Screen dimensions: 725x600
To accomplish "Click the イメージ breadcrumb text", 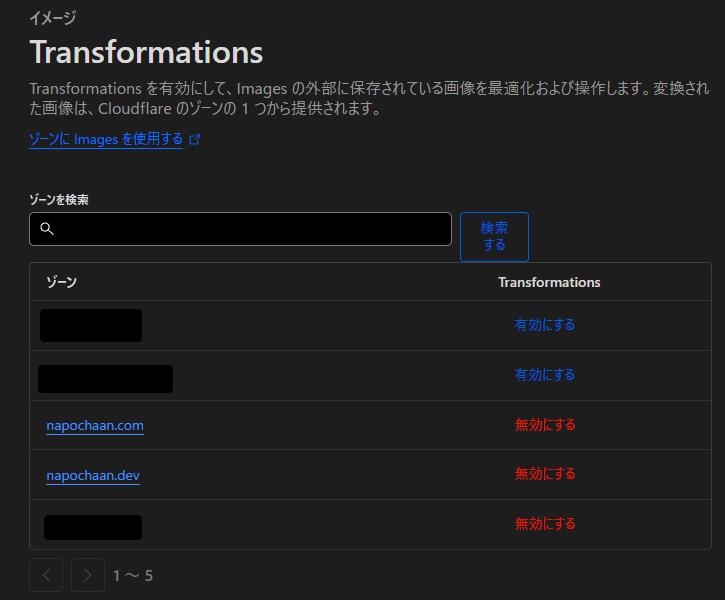I will [x=53, y=18].
